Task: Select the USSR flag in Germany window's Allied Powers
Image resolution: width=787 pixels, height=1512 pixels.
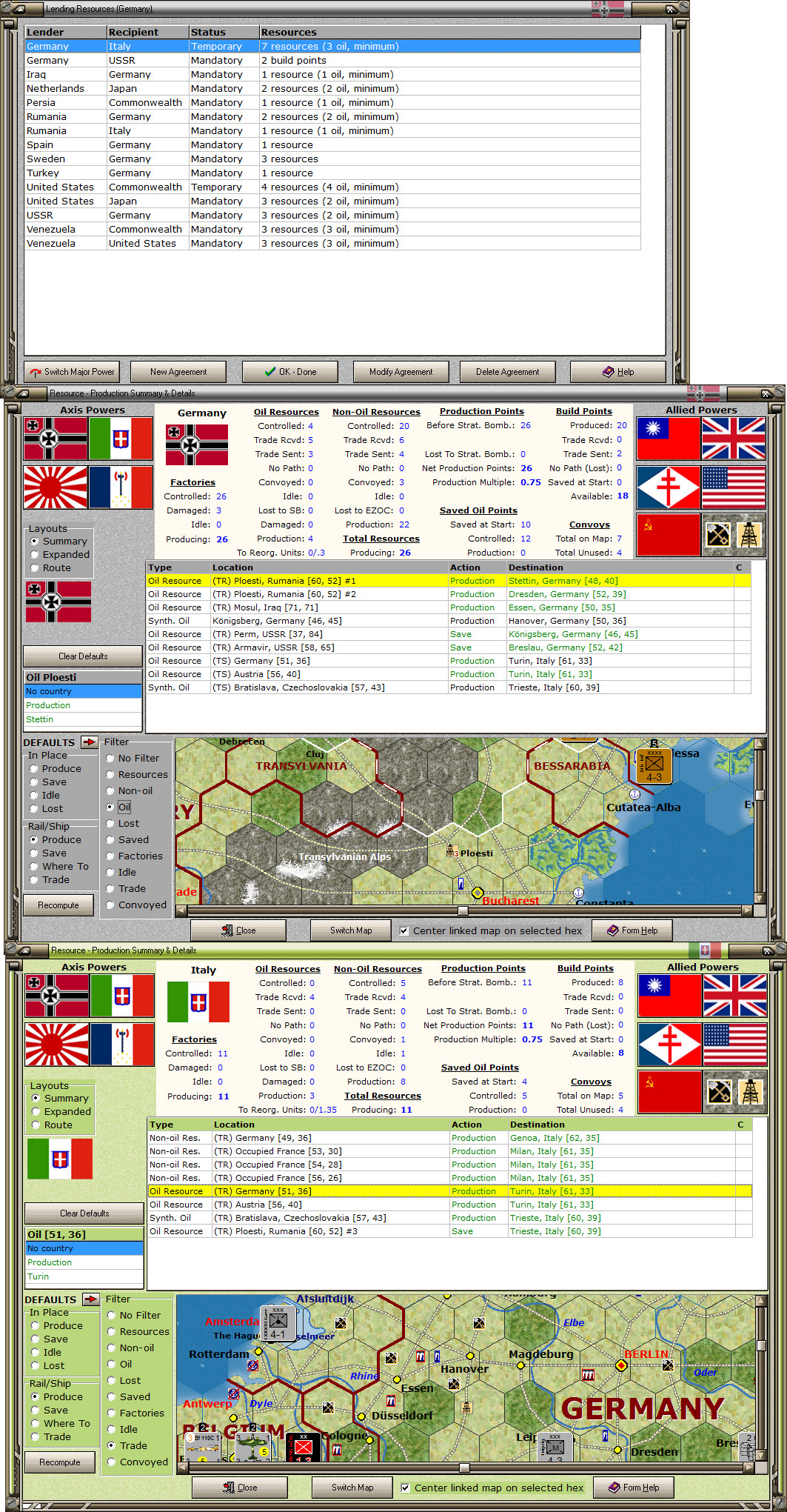Action: point(669,535)
